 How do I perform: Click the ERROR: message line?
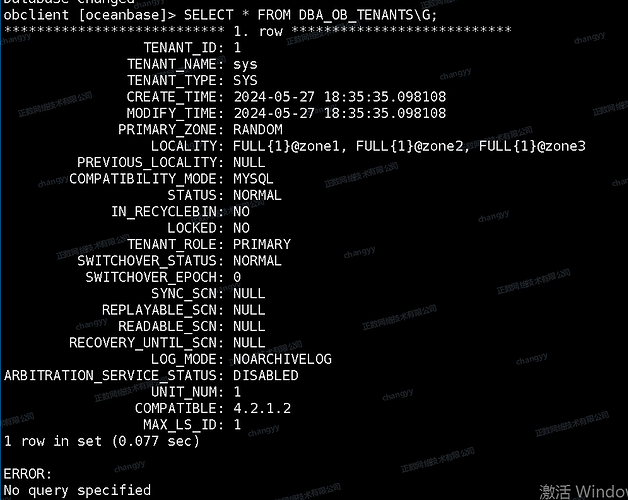[27, 474]
